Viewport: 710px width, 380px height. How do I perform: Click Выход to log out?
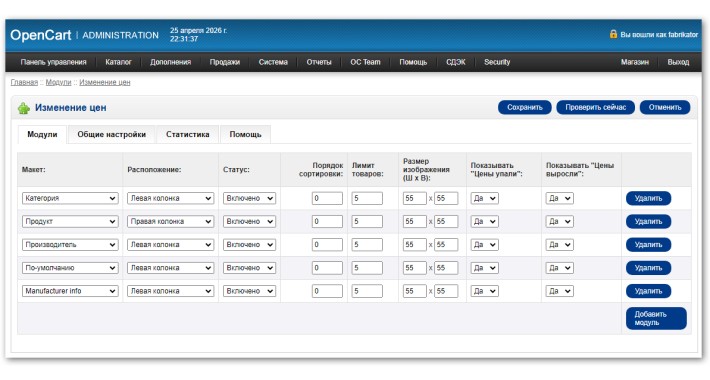(678, 62)
